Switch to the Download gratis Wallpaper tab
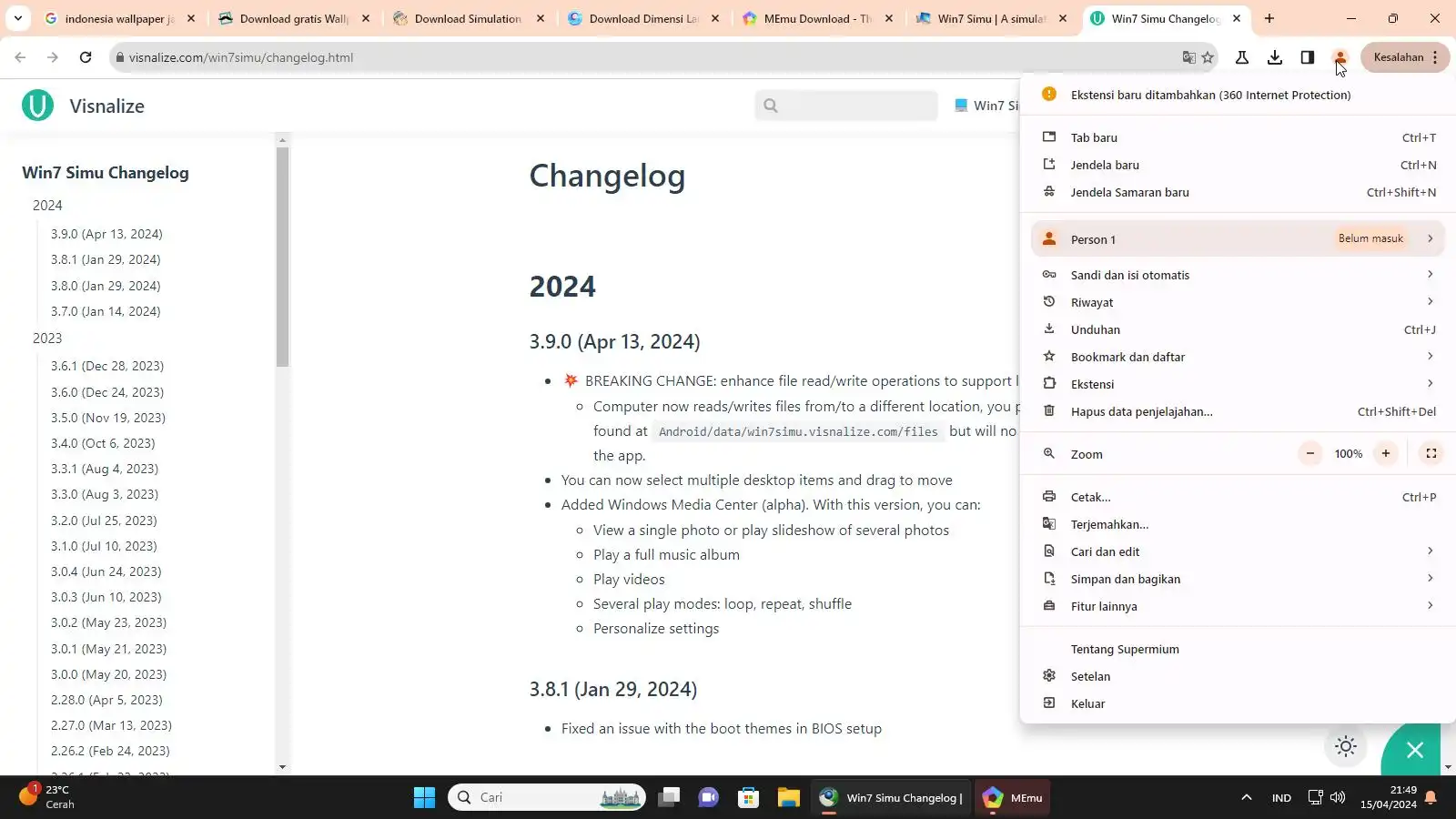This screenshot has width=1456, height=819. 294,18
